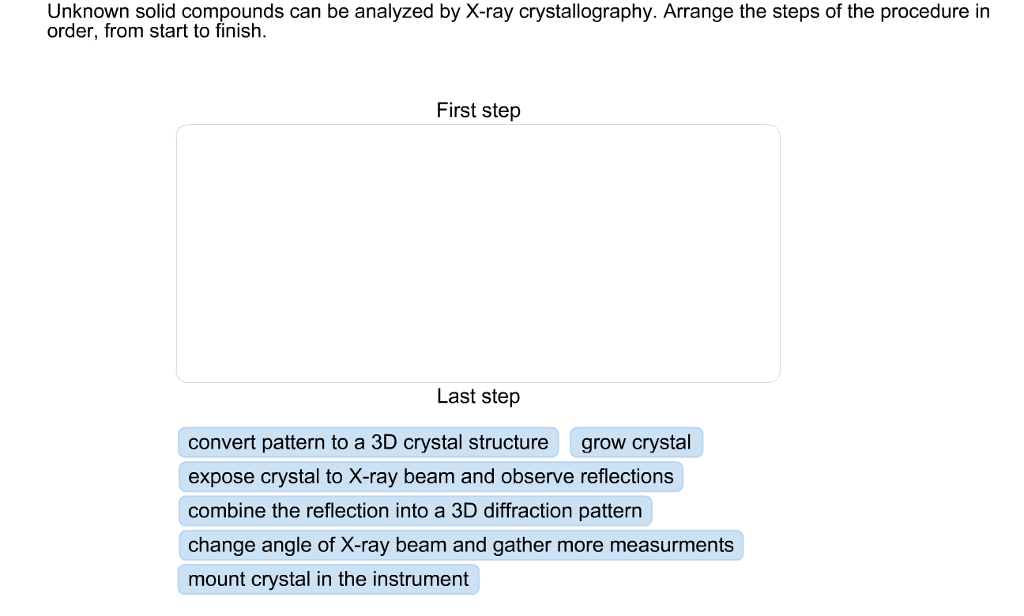1024x616 pixels.
Task: Pick 'expose crystal to X-ray beam and observe reflections'
Action: pyautogui.click(x=430, y=476)
